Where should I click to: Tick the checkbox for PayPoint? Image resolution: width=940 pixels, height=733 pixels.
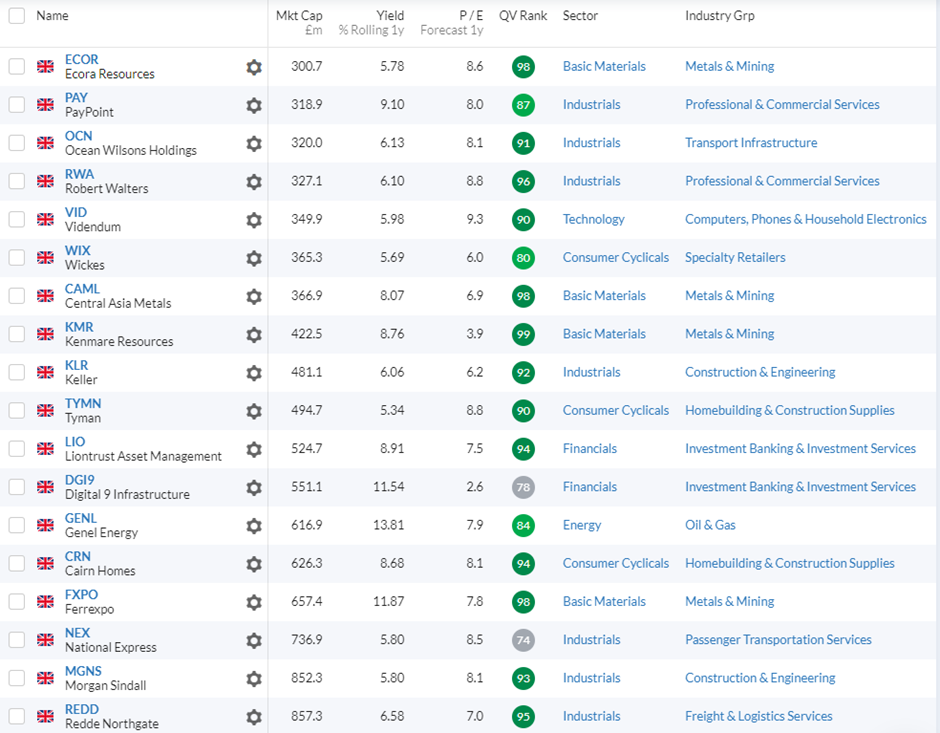click(17, 105)
